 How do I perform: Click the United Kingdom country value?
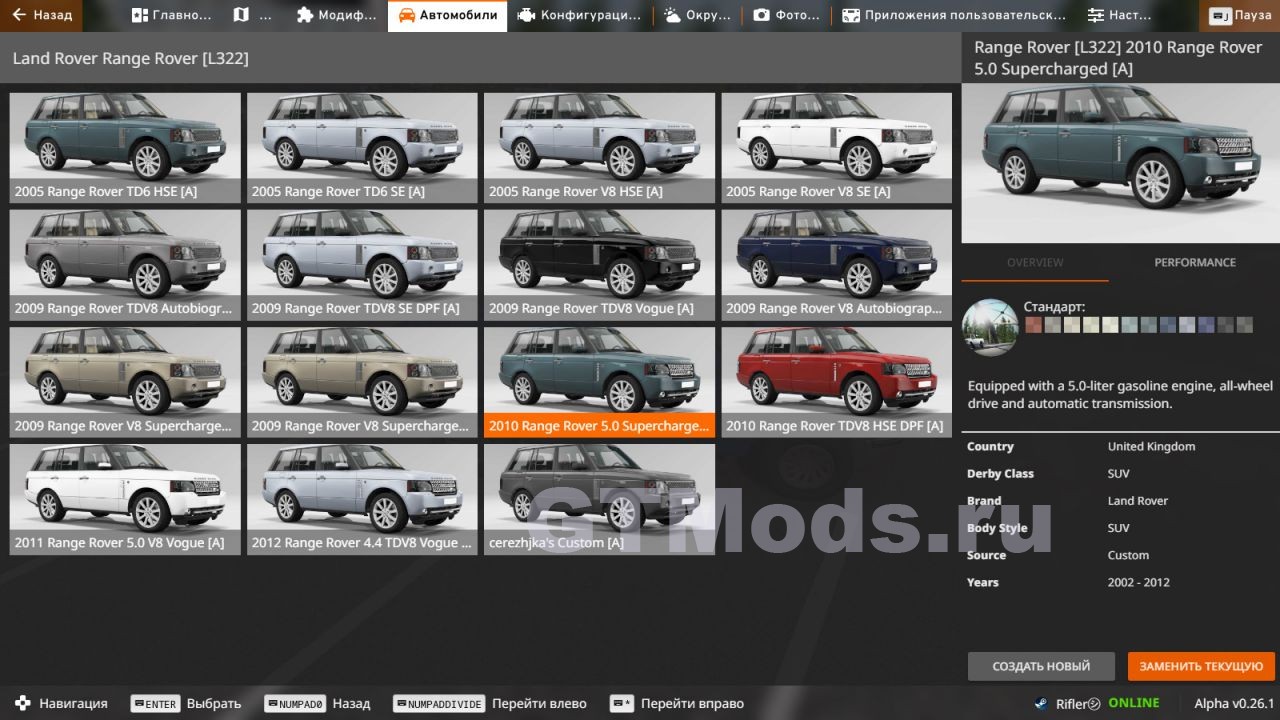click(x=1151, y=447)
